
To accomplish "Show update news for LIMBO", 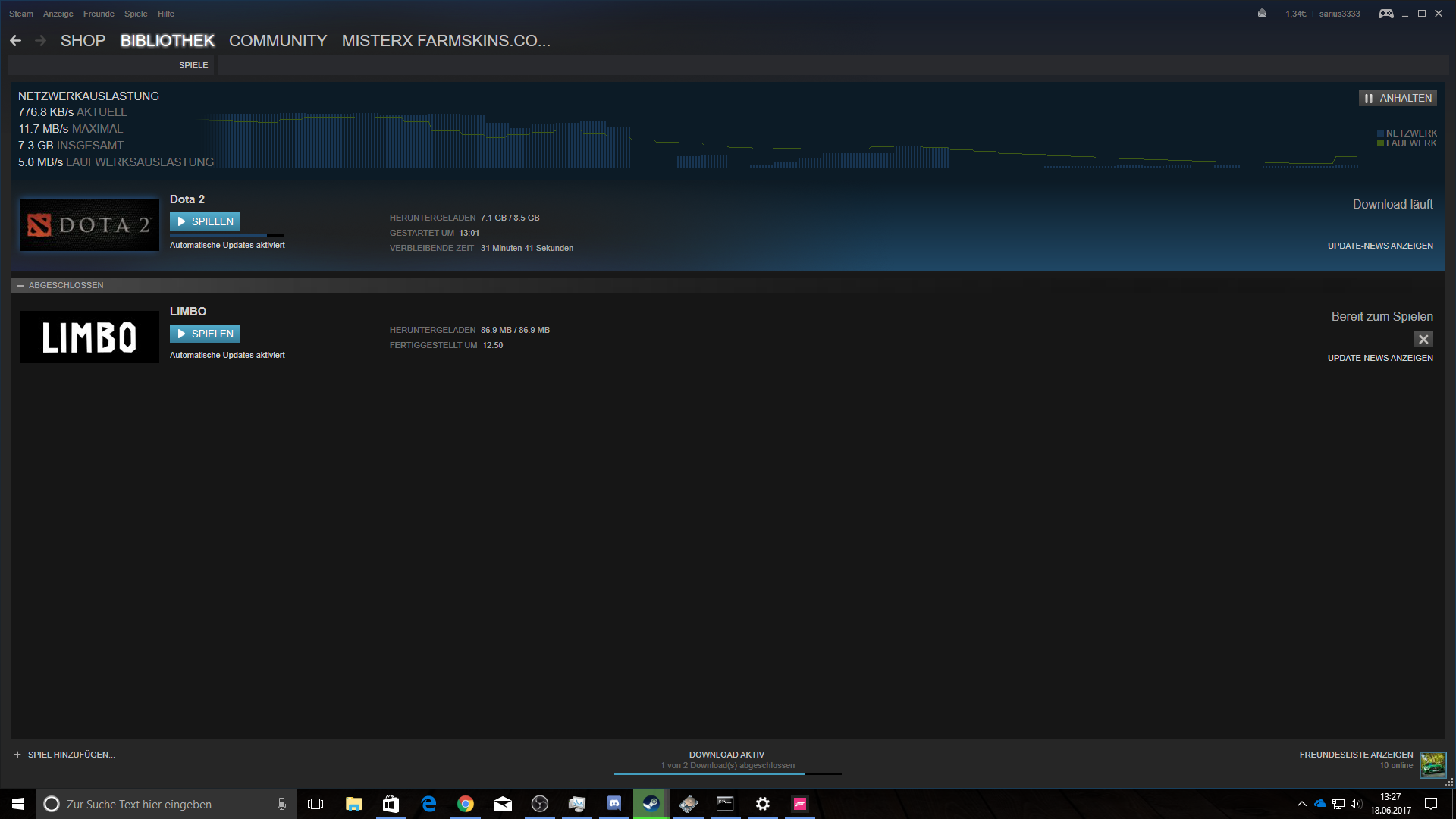I will [x=1379, y=358].
